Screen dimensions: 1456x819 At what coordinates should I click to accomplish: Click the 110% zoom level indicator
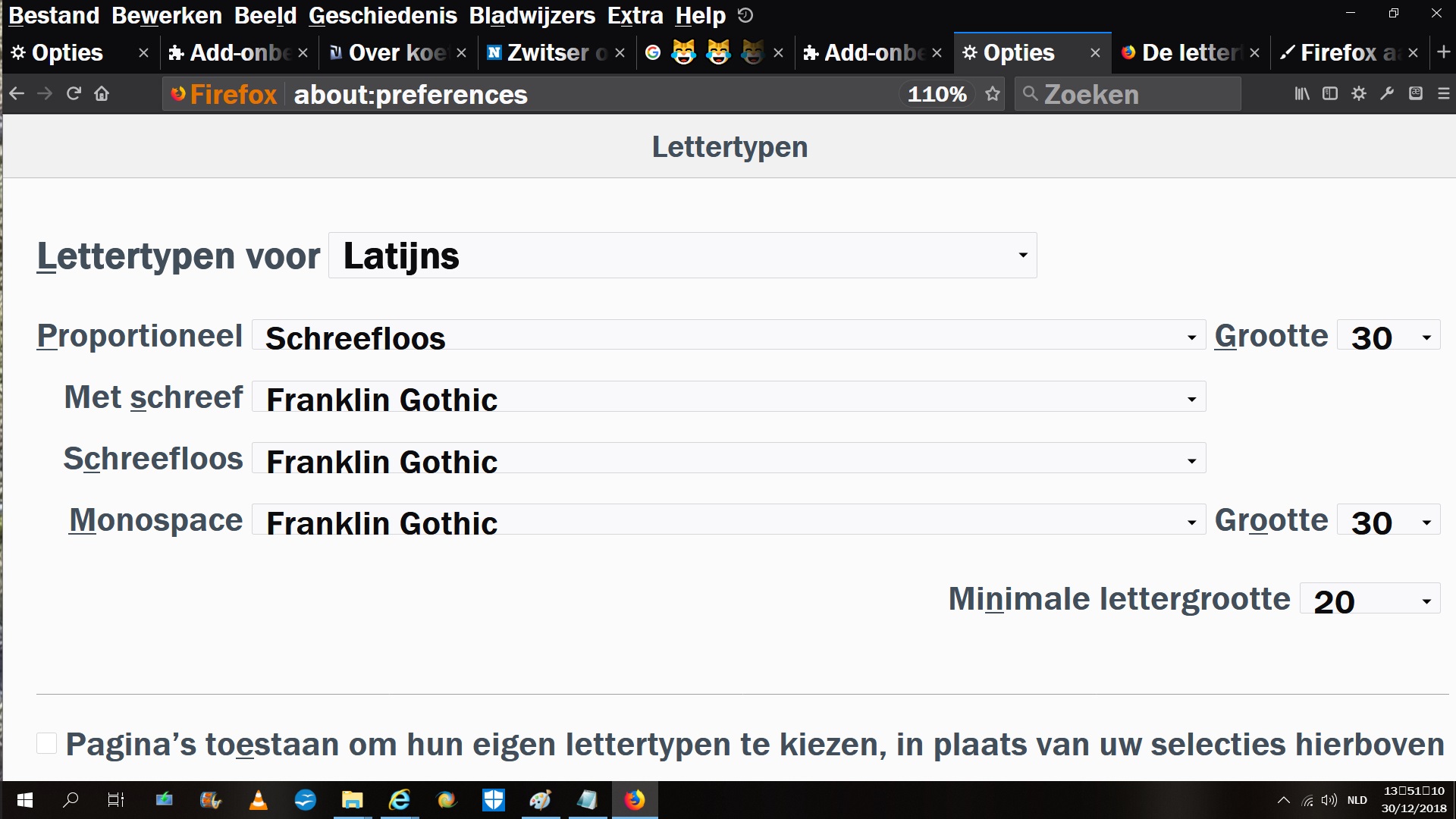(937, 94)
